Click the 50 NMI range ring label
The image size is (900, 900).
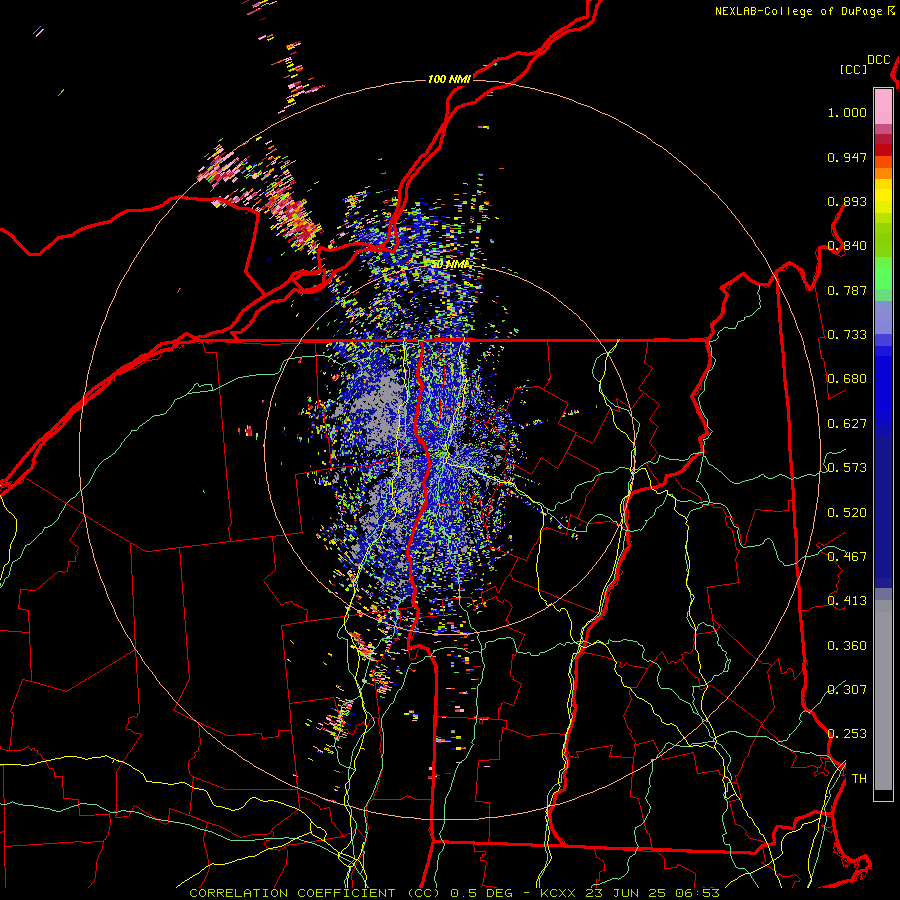tap(451, 264)
